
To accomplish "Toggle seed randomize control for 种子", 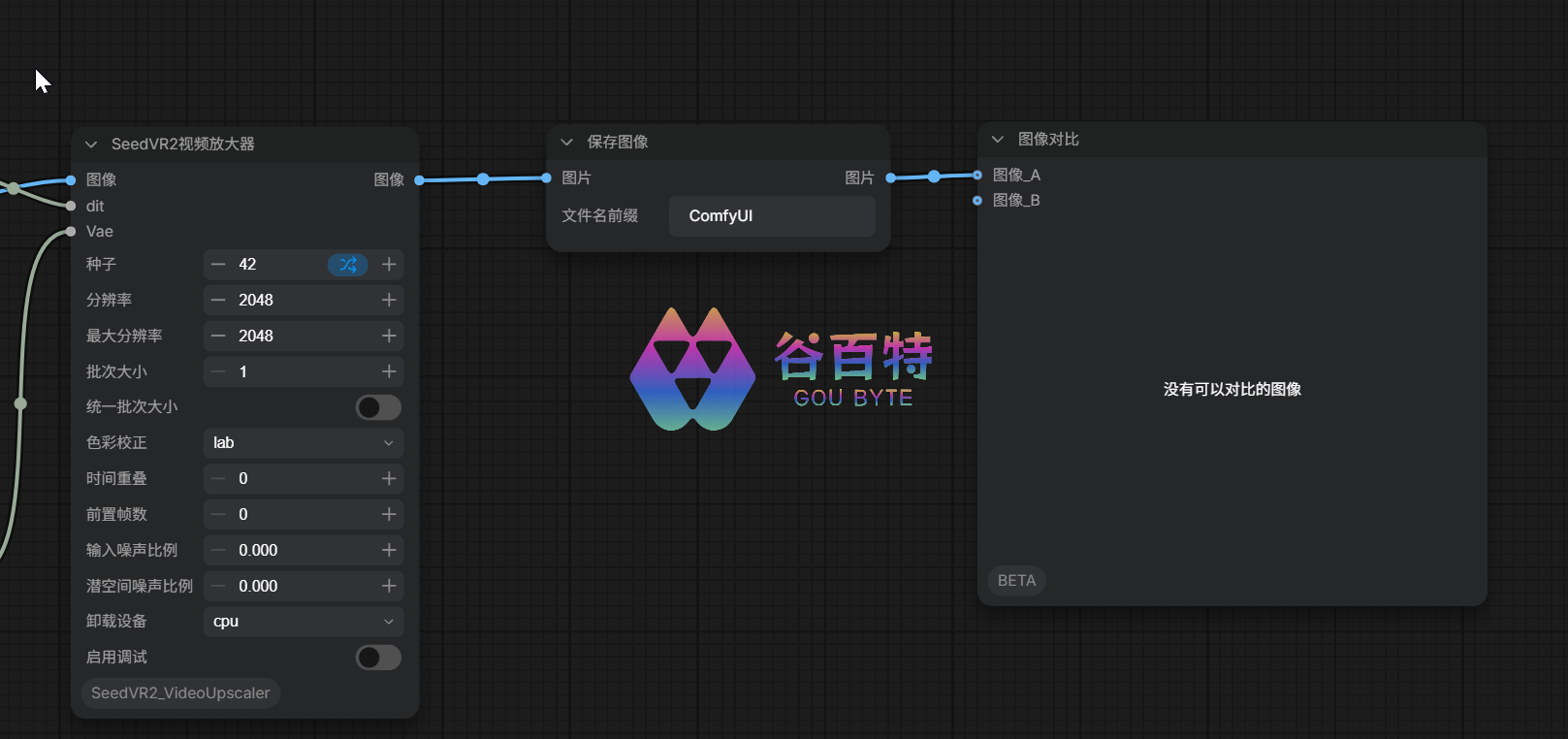I will click(348, 264).
